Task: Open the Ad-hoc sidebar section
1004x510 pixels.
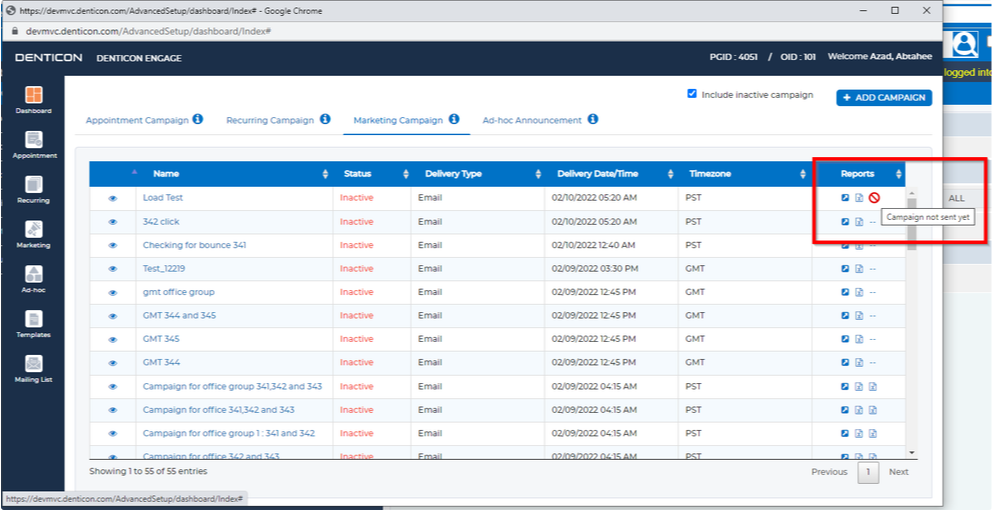Action: pyautogui.click(x=33, y=279)
